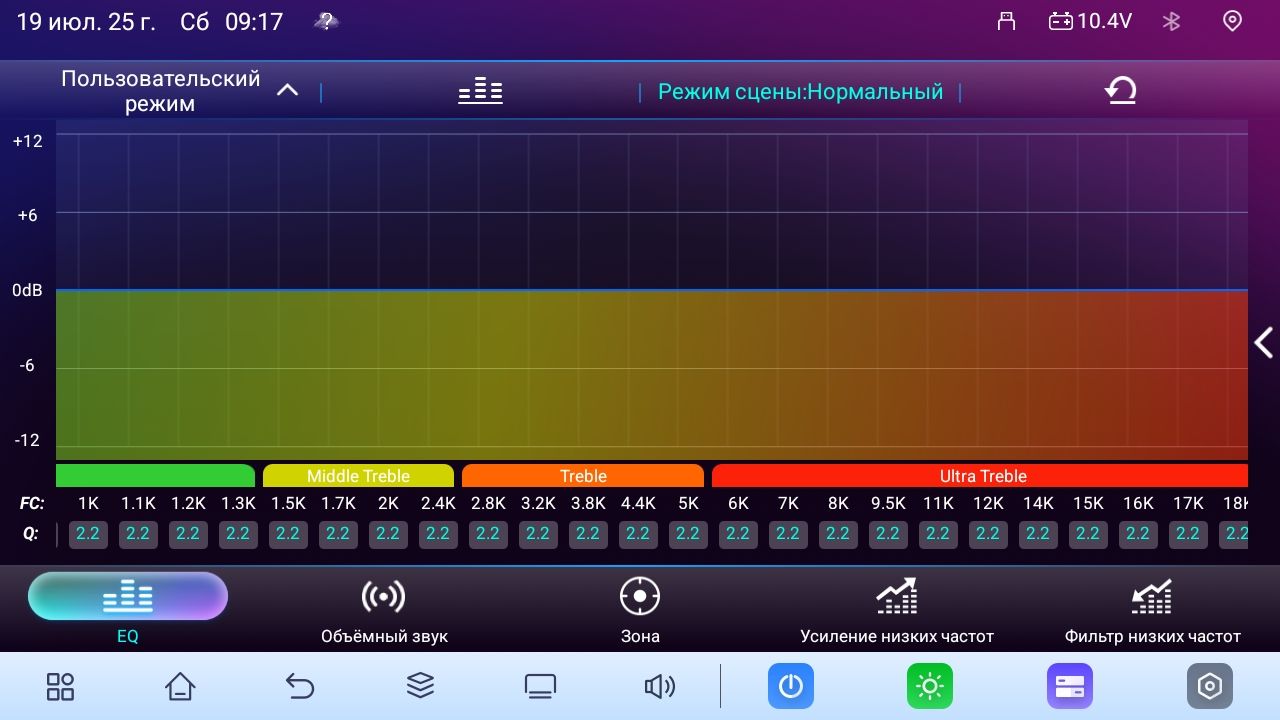Screen dimensions: 1280x720
Task: Tap the home icon in navigation bar
Action: point(180,686)
